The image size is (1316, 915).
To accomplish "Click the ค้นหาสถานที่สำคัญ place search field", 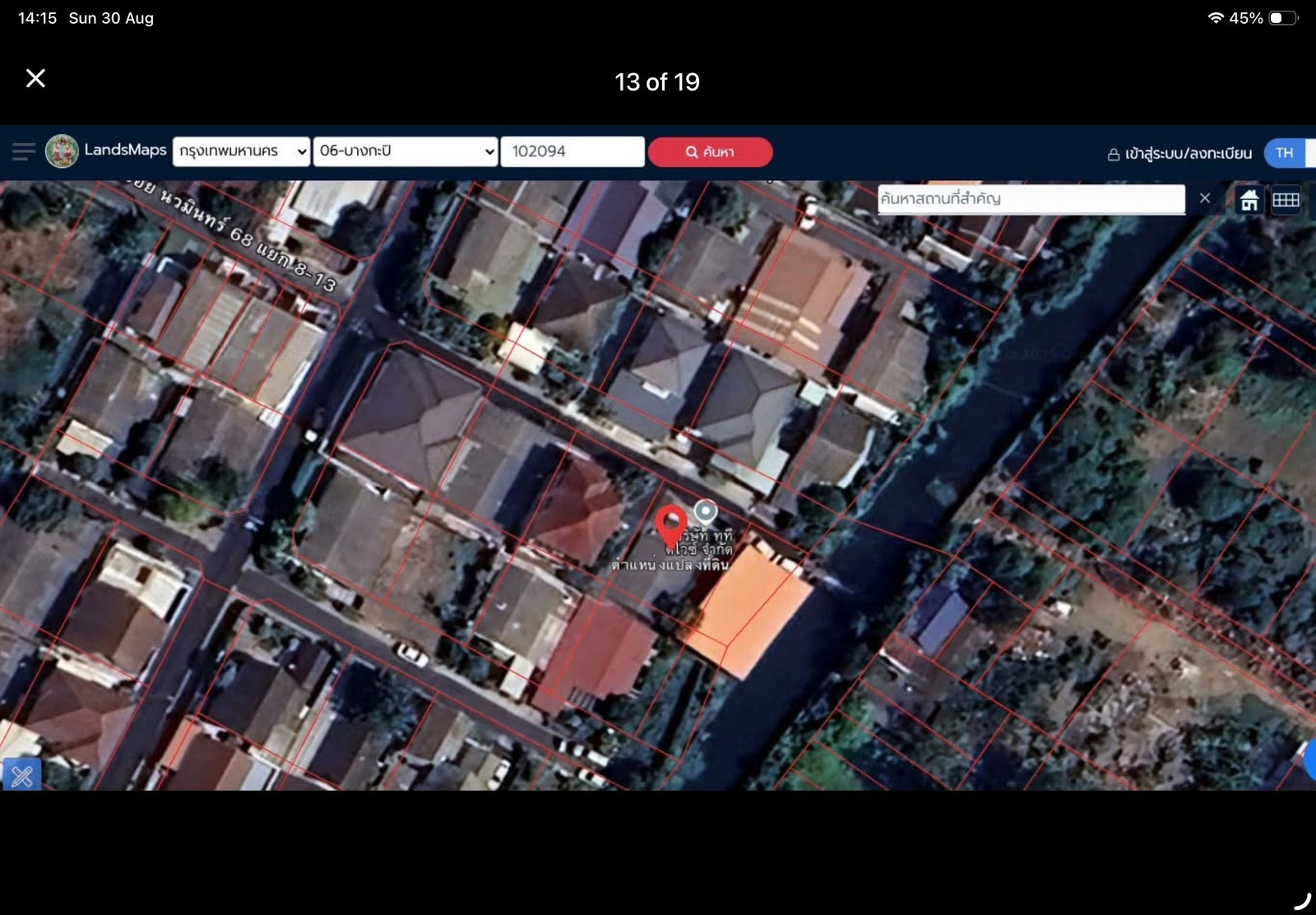I will pos(1031,198).
